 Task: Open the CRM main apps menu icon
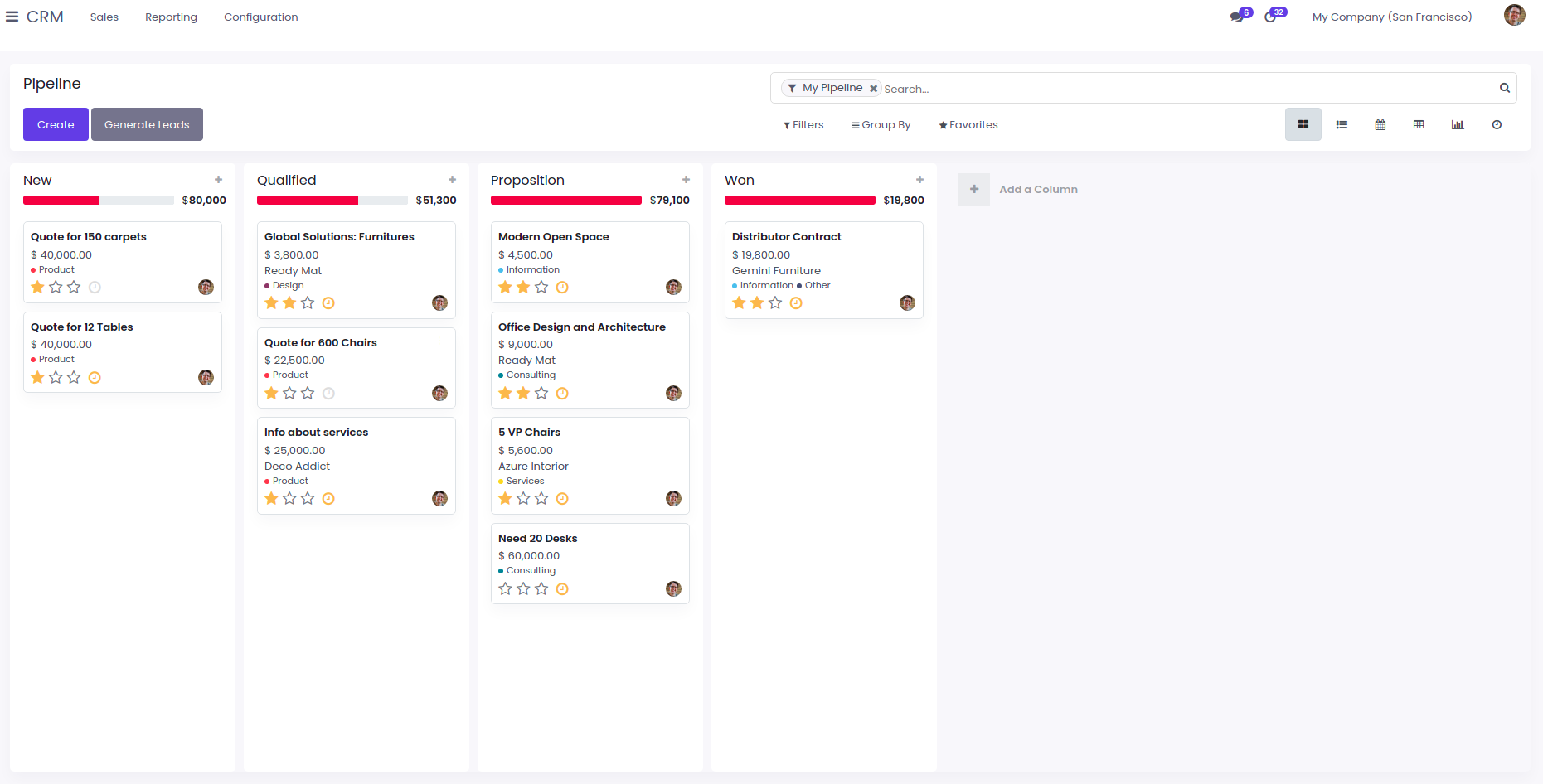point(12,17)
